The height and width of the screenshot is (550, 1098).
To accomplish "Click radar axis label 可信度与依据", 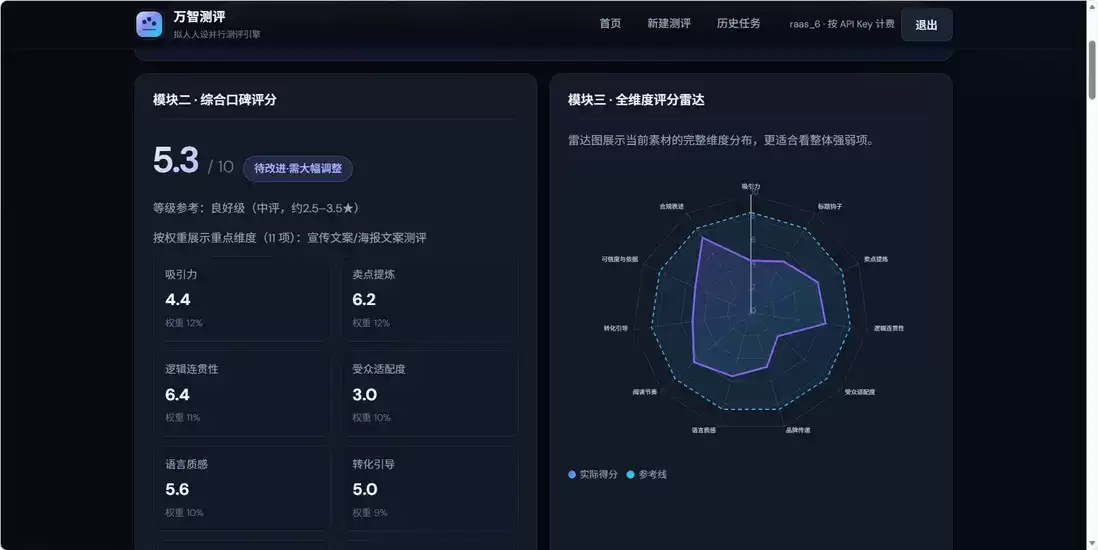I will [x=620, y=259].
